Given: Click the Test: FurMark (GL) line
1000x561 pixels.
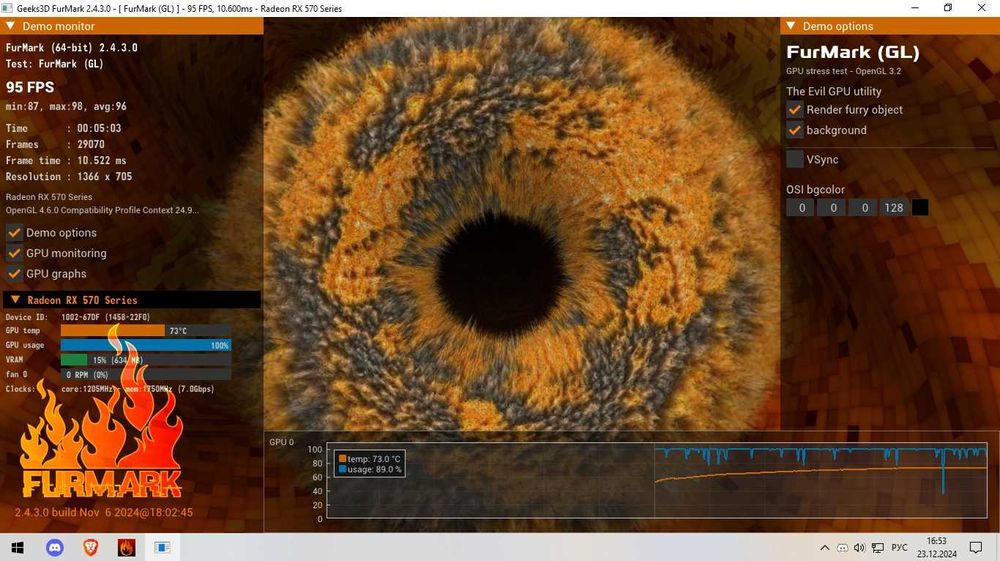Looking at the screenshot, I should tap(55, 64).
